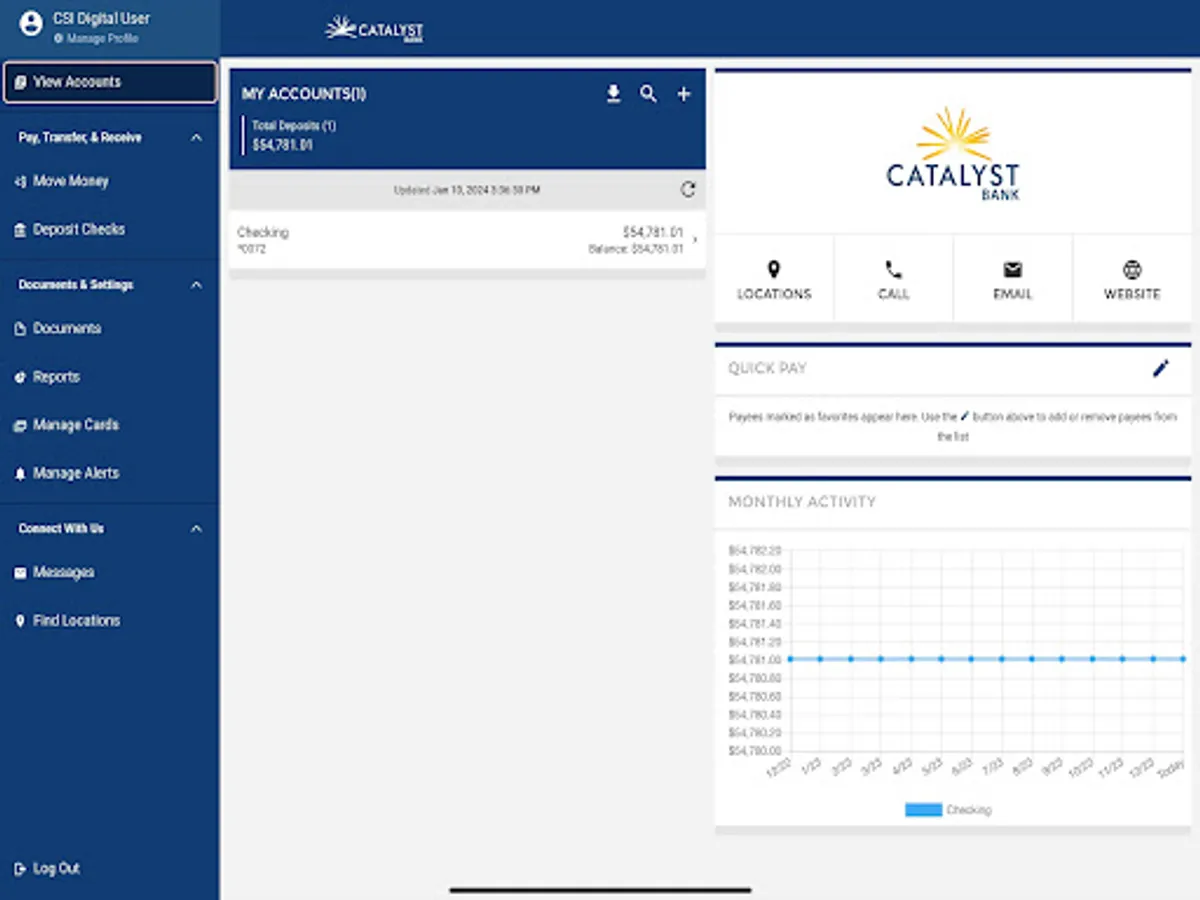Click the Call phone icon

click(892, 268)
